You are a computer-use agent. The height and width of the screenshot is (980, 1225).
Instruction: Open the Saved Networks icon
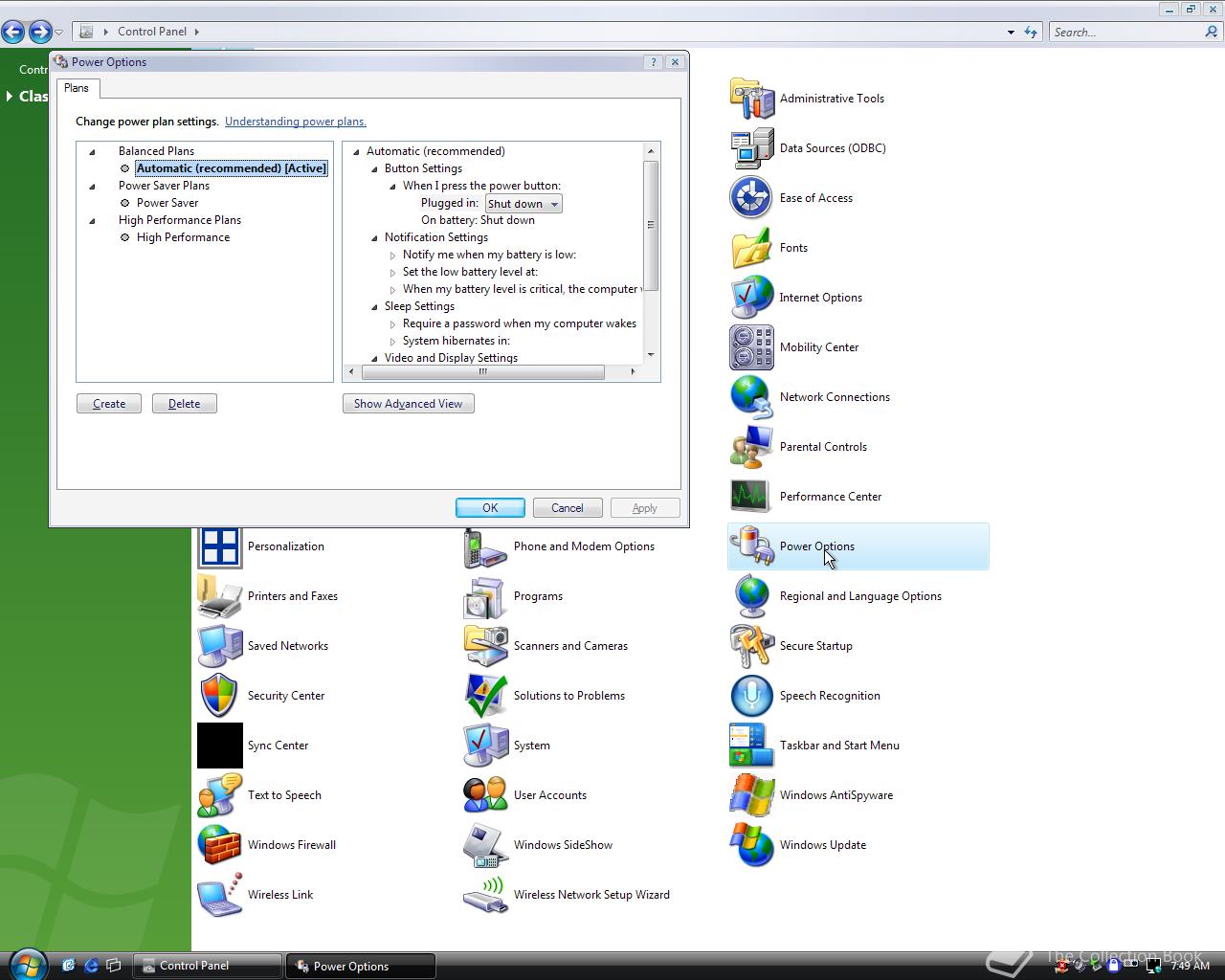(219, 646)
